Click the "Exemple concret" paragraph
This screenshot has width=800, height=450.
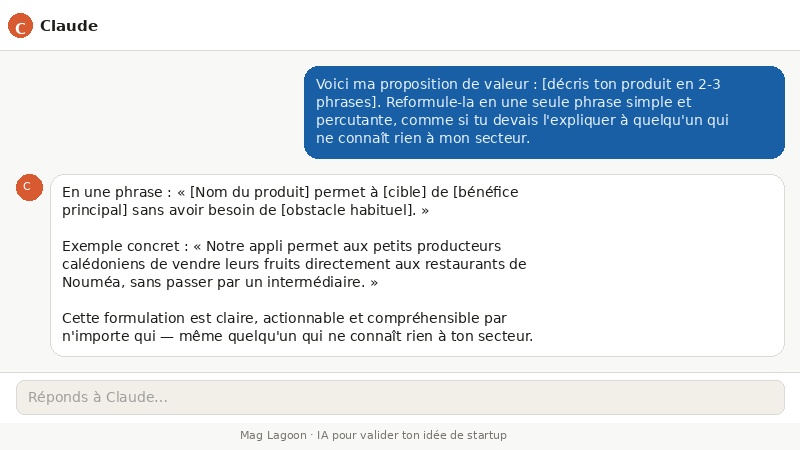[294, 264]
